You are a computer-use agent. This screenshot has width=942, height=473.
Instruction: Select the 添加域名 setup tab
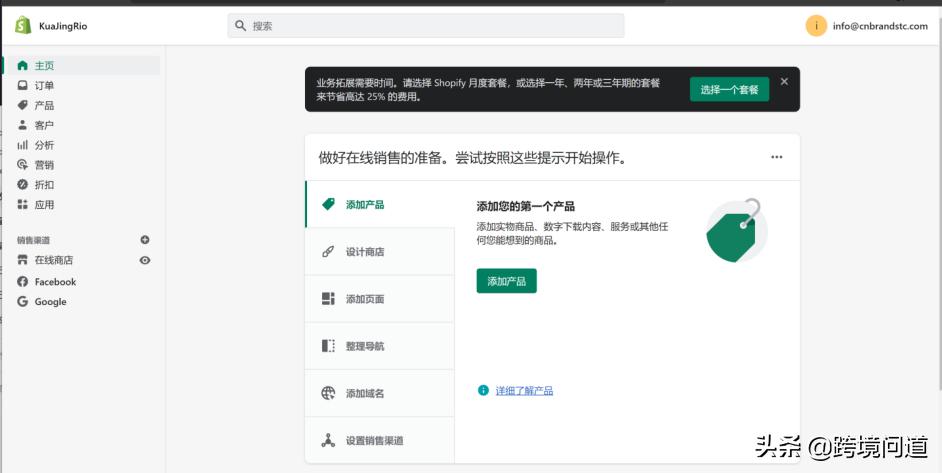coord(380,394)
